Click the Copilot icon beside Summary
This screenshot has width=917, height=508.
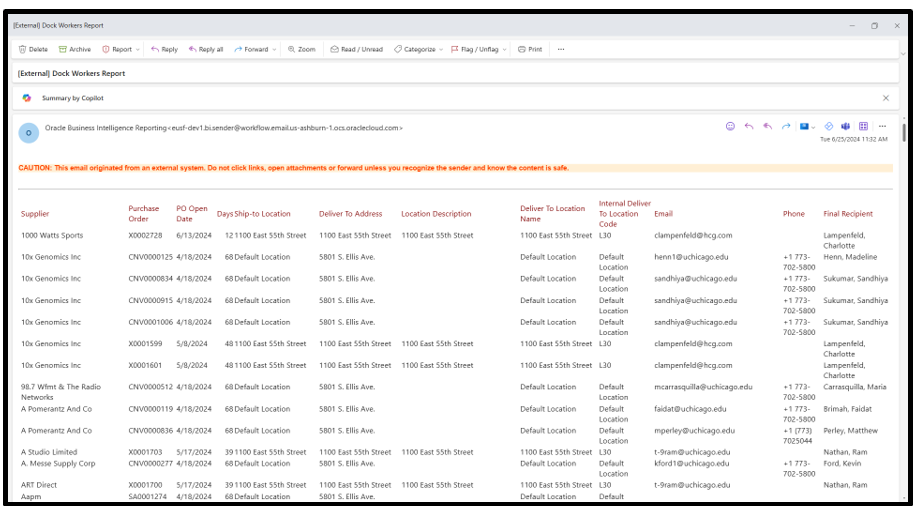click(27, 98)
